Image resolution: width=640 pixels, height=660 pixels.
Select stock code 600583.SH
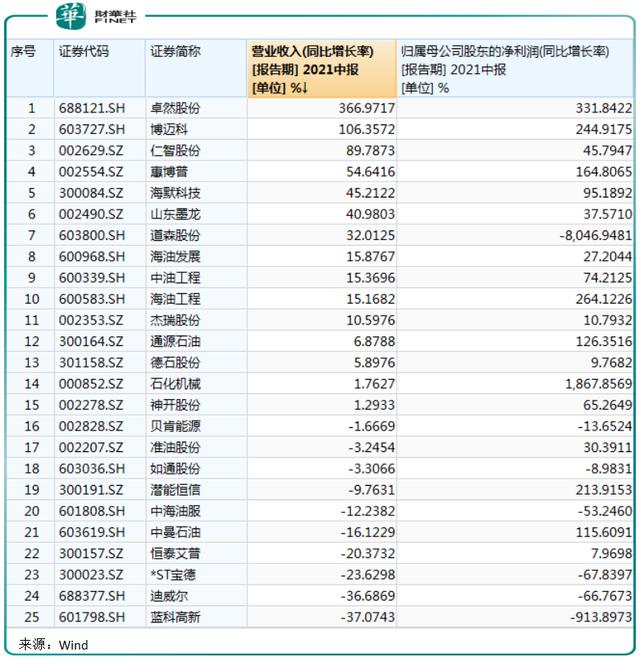click(92, 299)
